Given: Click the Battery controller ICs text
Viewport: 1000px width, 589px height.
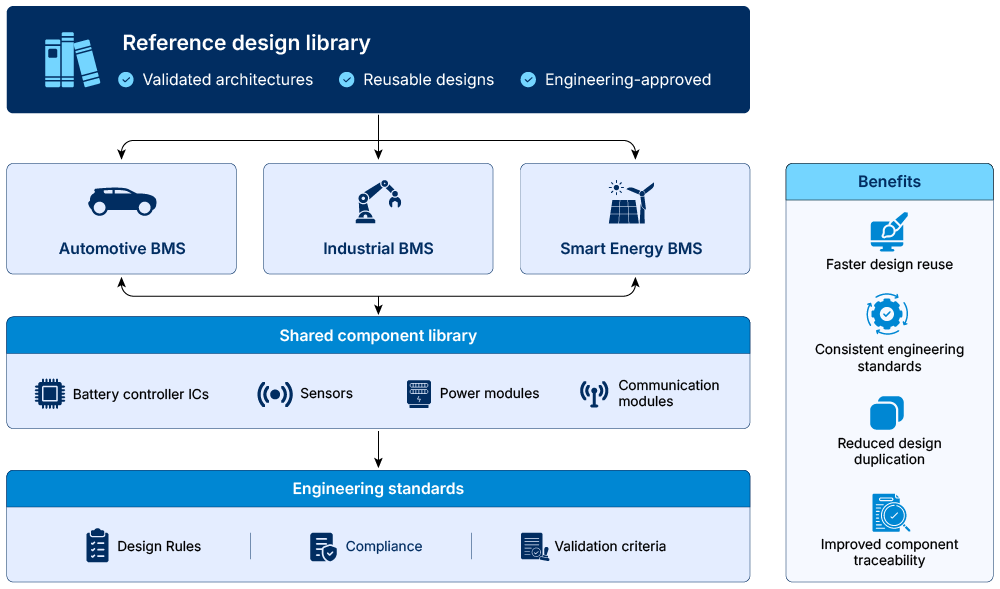Looking at the screenshot, I should pyautogui.click(x=141, y=395).
